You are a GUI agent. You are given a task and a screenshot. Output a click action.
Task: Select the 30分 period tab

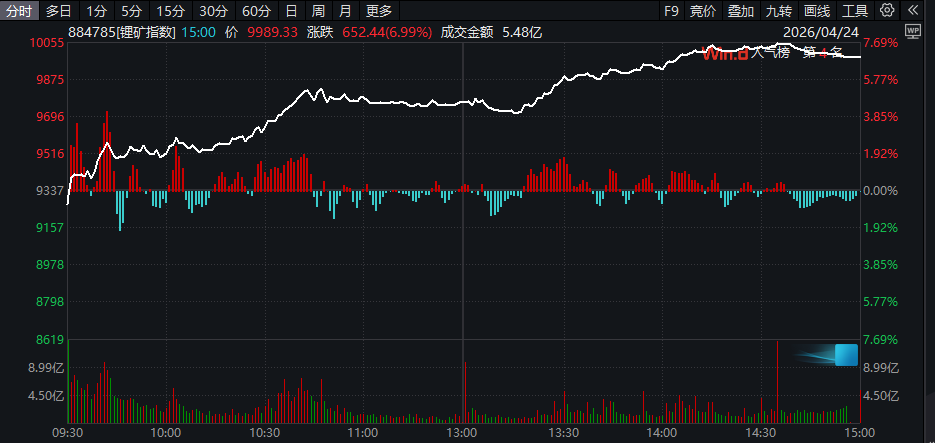213,11
